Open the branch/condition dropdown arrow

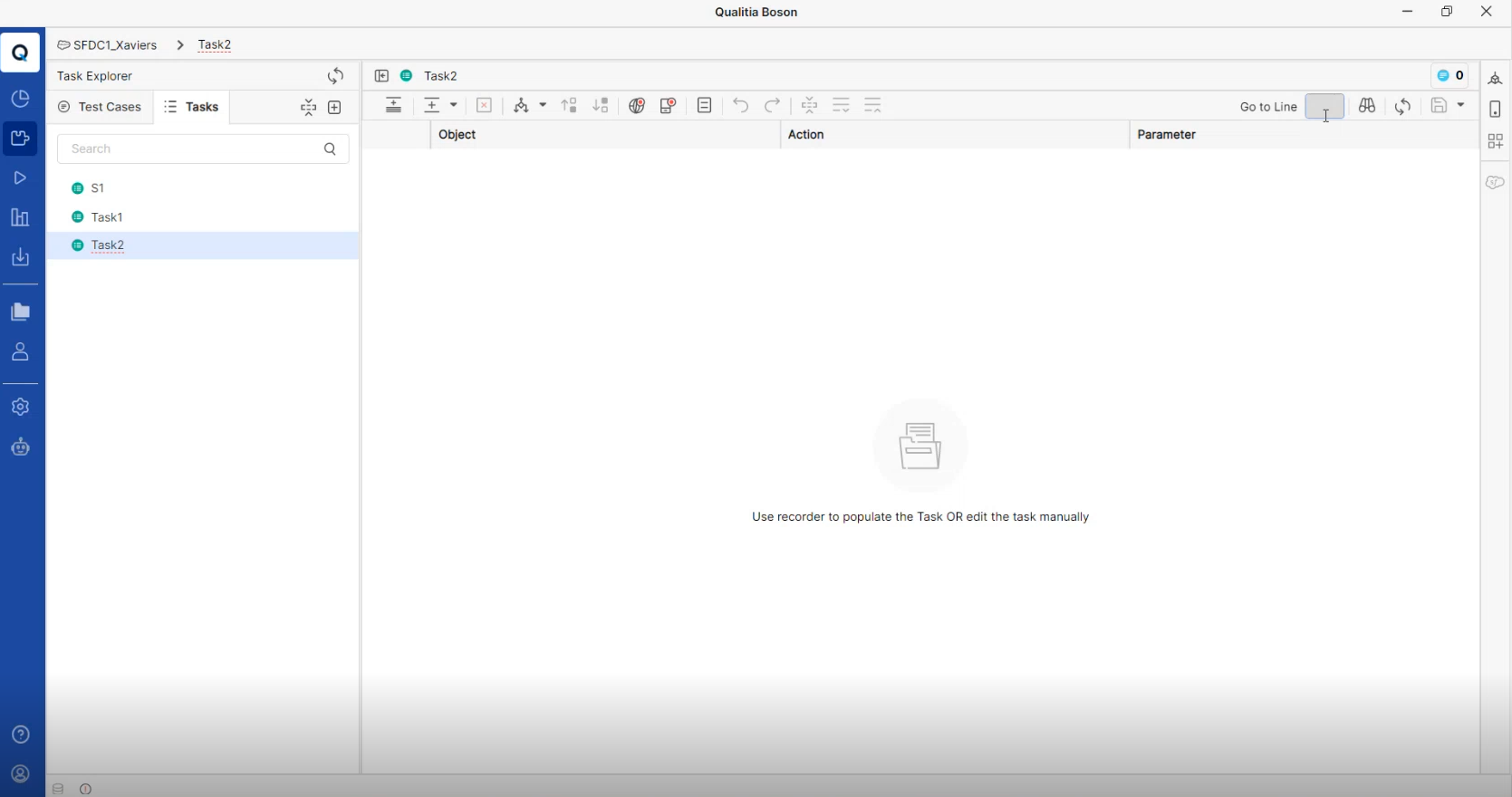click(543, 106)
